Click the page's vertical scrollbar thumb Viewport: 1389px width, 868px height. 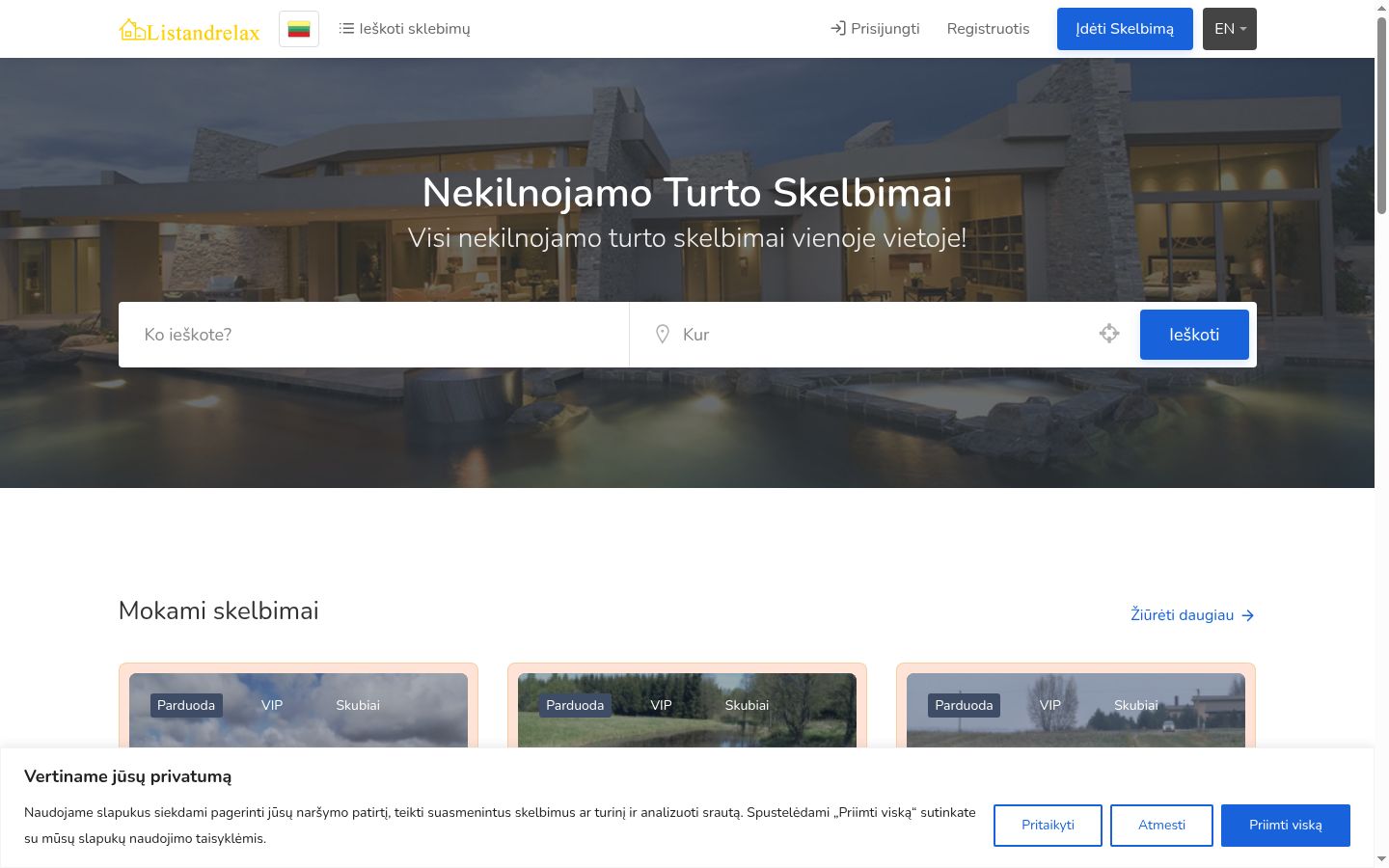pos(1381,116)
